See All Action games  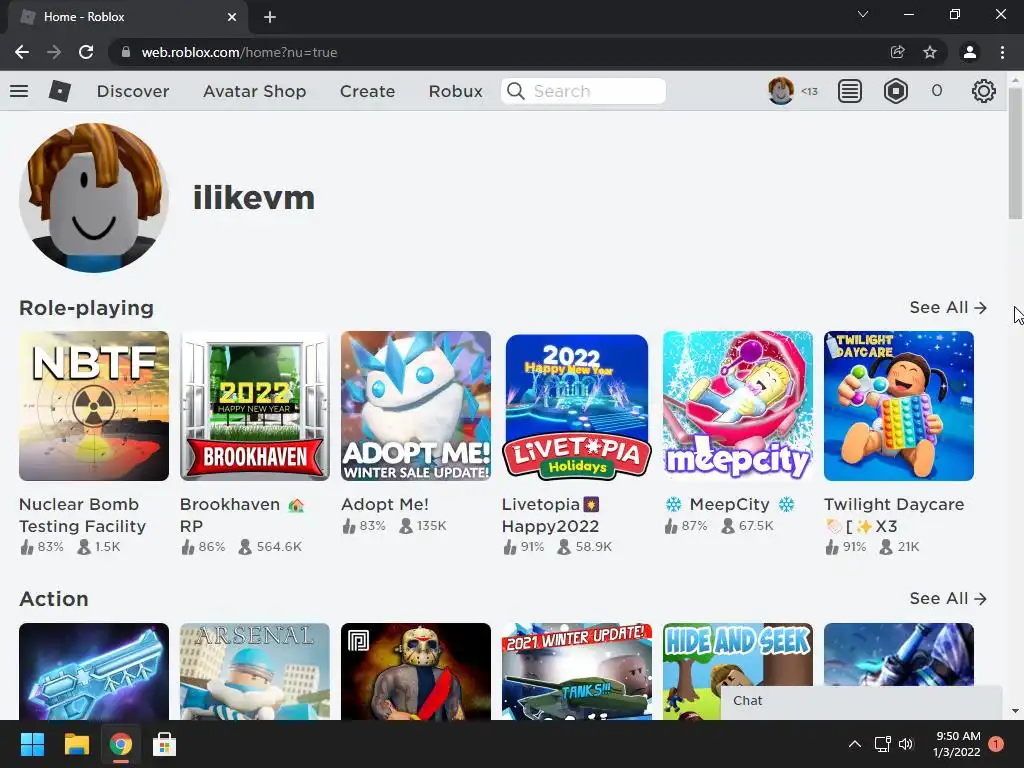(x=948, y=599)
